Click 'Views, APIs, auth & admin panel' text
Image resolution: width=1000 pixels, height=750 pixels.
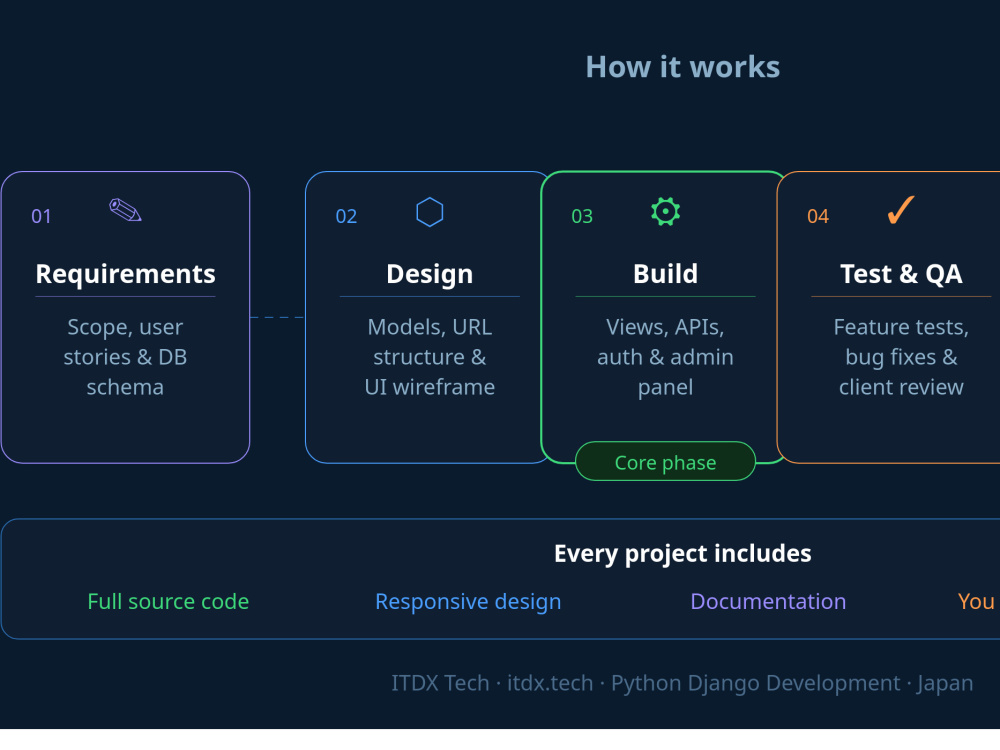coord(665,357)
